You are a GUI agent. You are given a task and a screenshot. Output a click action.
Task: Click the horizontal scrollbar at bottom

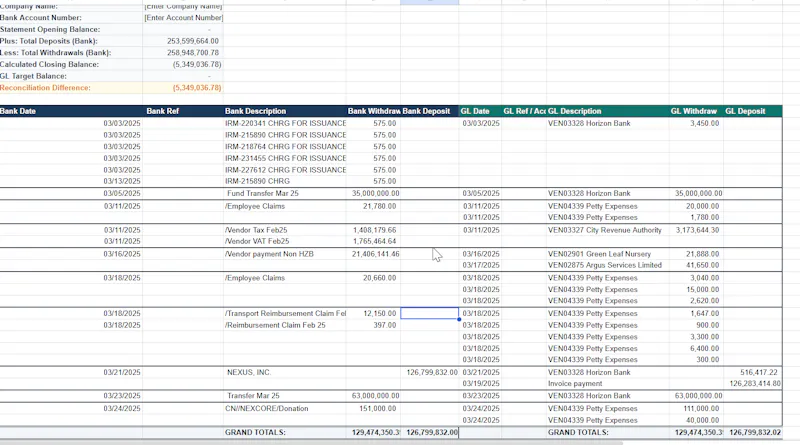click(311, 442)
